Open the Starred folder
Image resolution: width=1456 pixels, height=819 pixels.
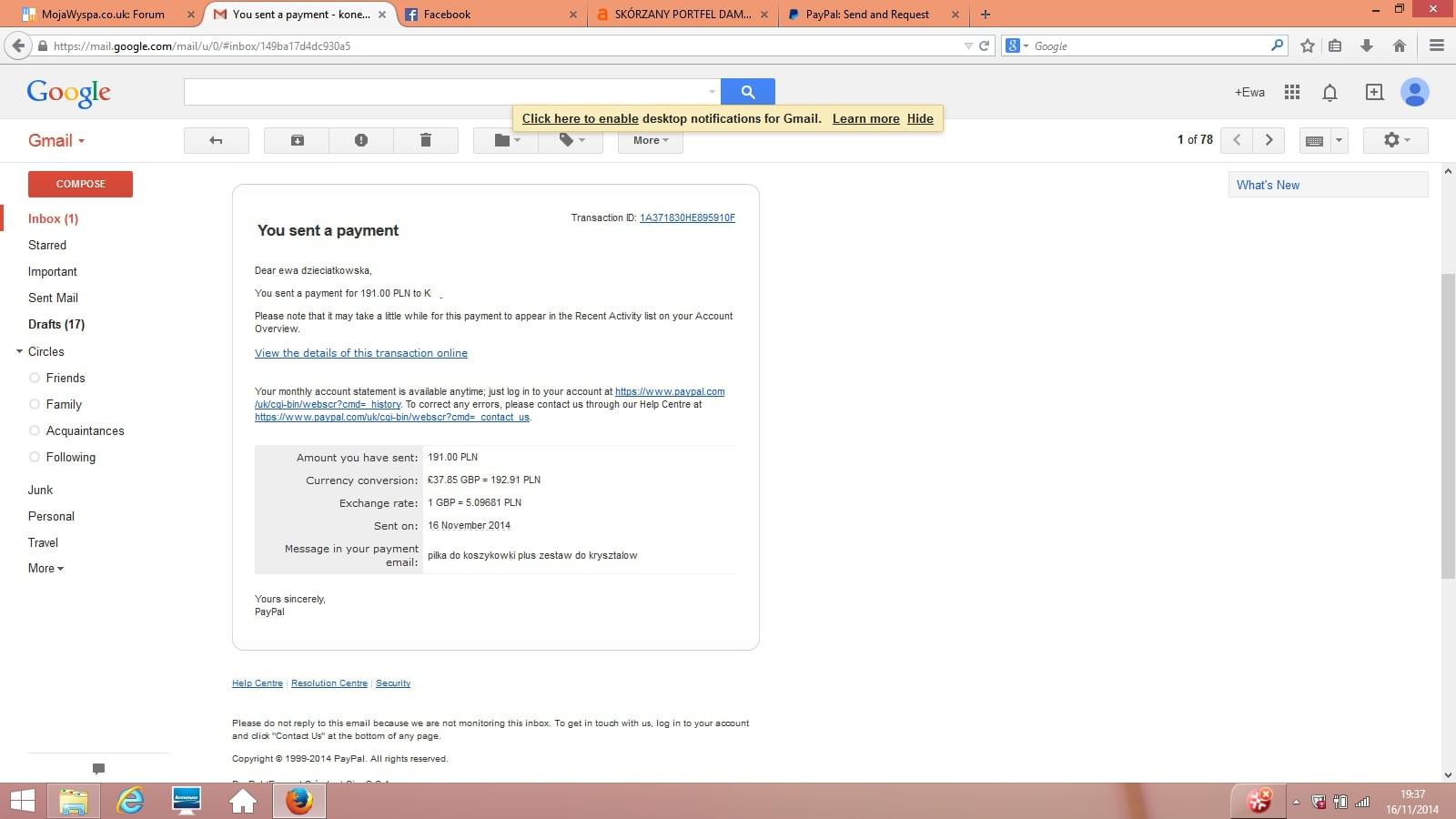point(47,245)
